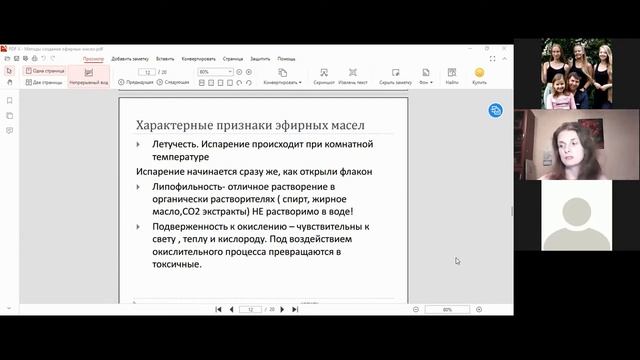Click the blue floating translate button

[496, 110]
